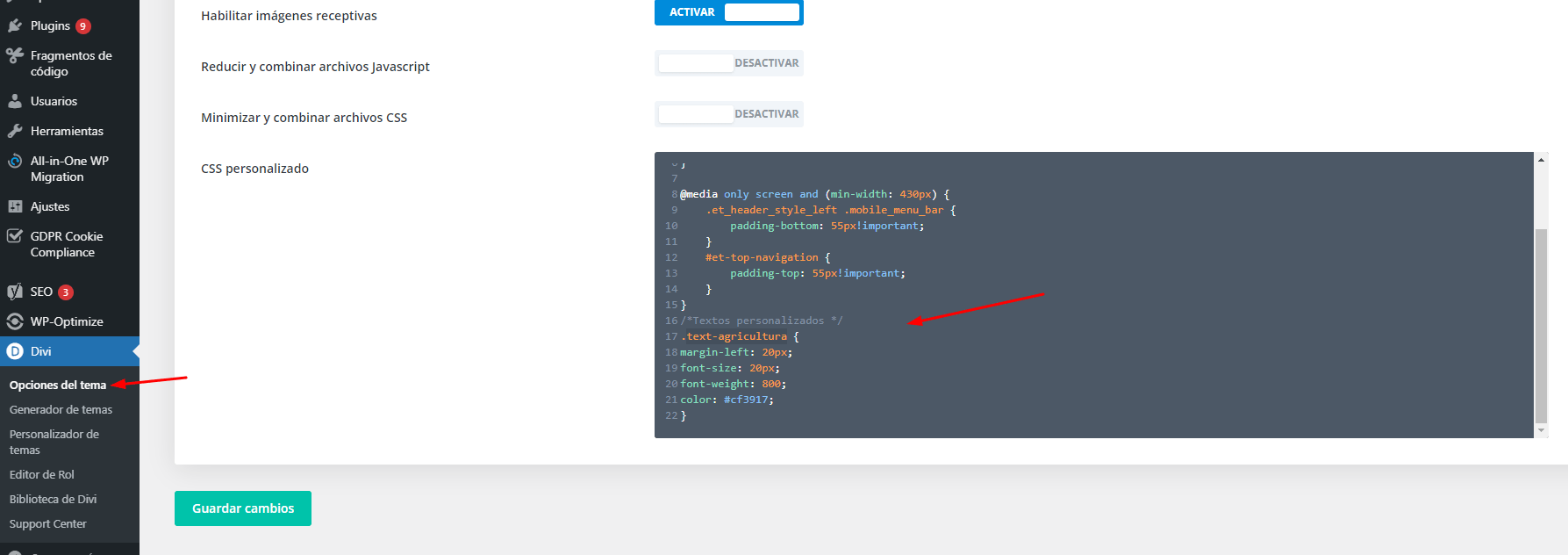Click 'Habilitar imágenes receptivas' label

click(x=289, y=16)
